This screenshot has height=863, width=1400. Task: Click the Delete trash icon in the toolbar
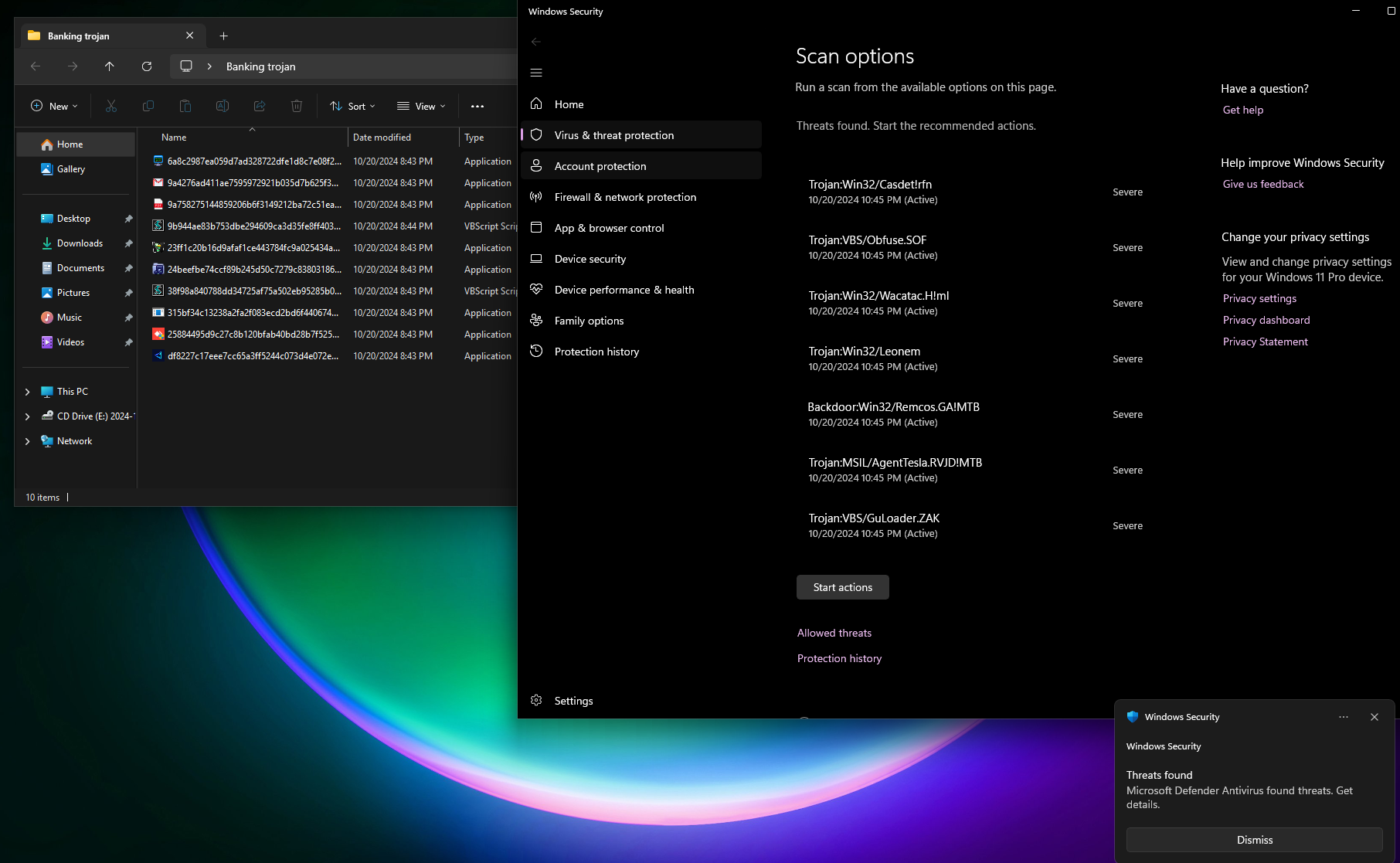tap(297, 106)
